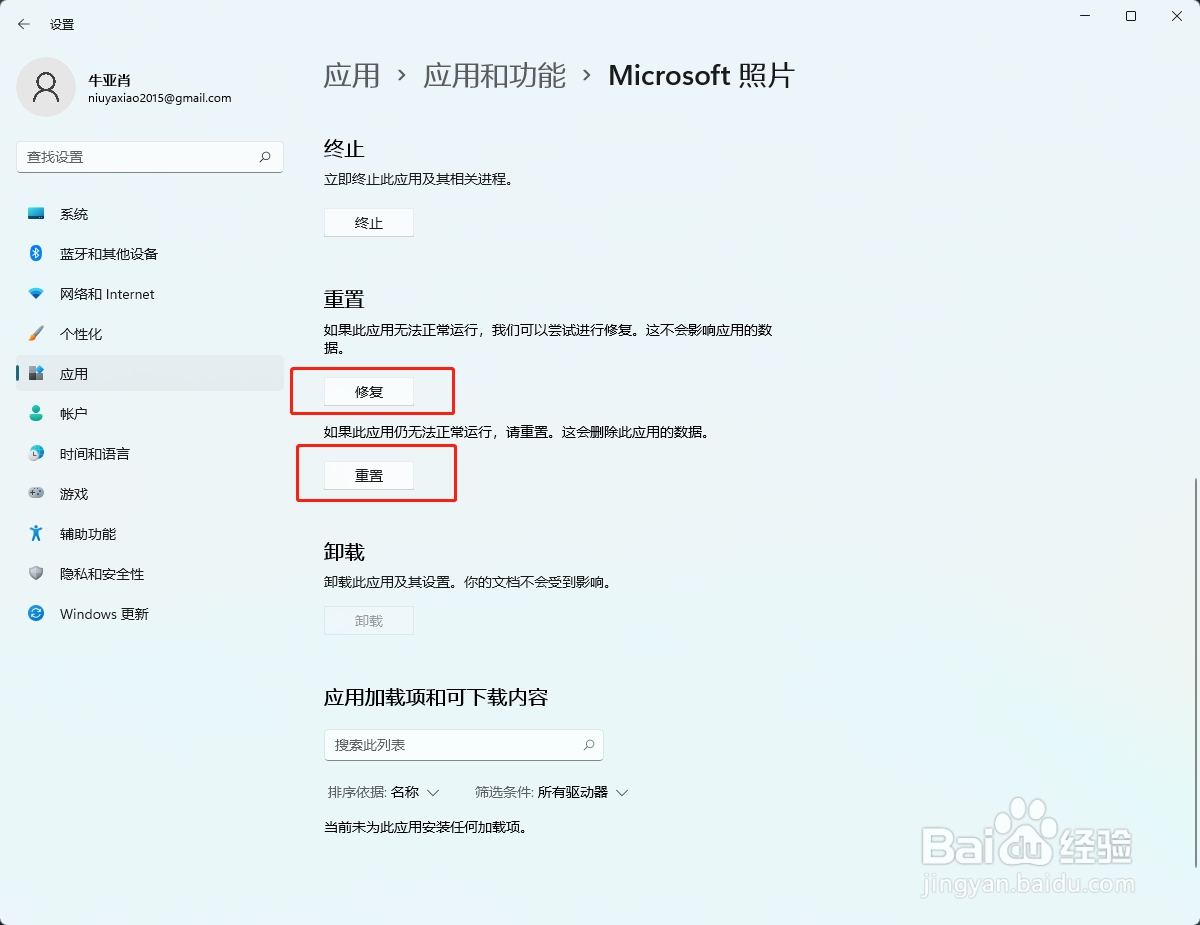Select 帐户 in the sidebar
The image size is (1200, 925).
150,414
